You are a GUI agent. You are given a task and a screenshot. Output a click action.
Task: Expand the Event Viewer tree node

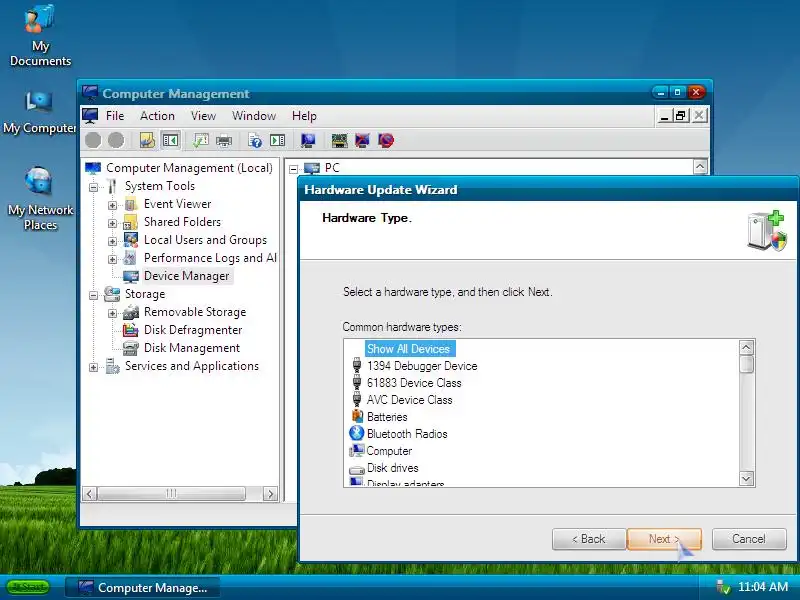pyautogui.click(x=112, y=205)
